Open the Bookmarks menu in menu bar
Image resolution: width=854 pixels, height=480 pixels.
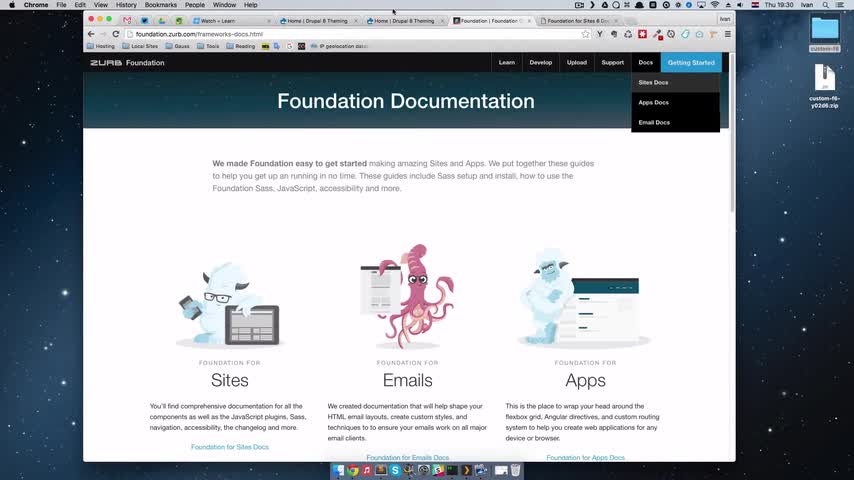coord(161,5)
